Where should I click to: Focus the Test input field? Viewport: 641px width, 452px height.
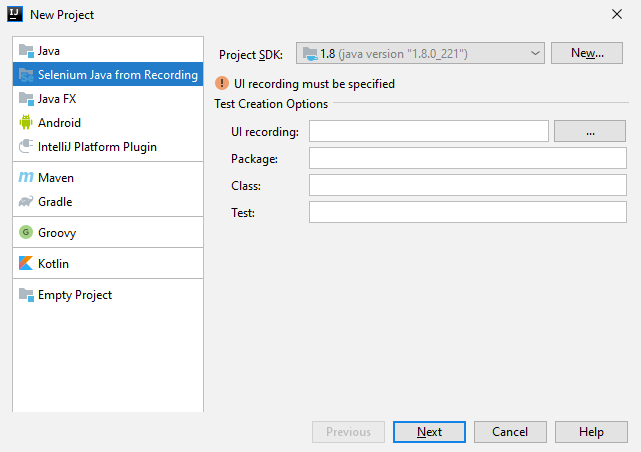[x=468, y=212]
